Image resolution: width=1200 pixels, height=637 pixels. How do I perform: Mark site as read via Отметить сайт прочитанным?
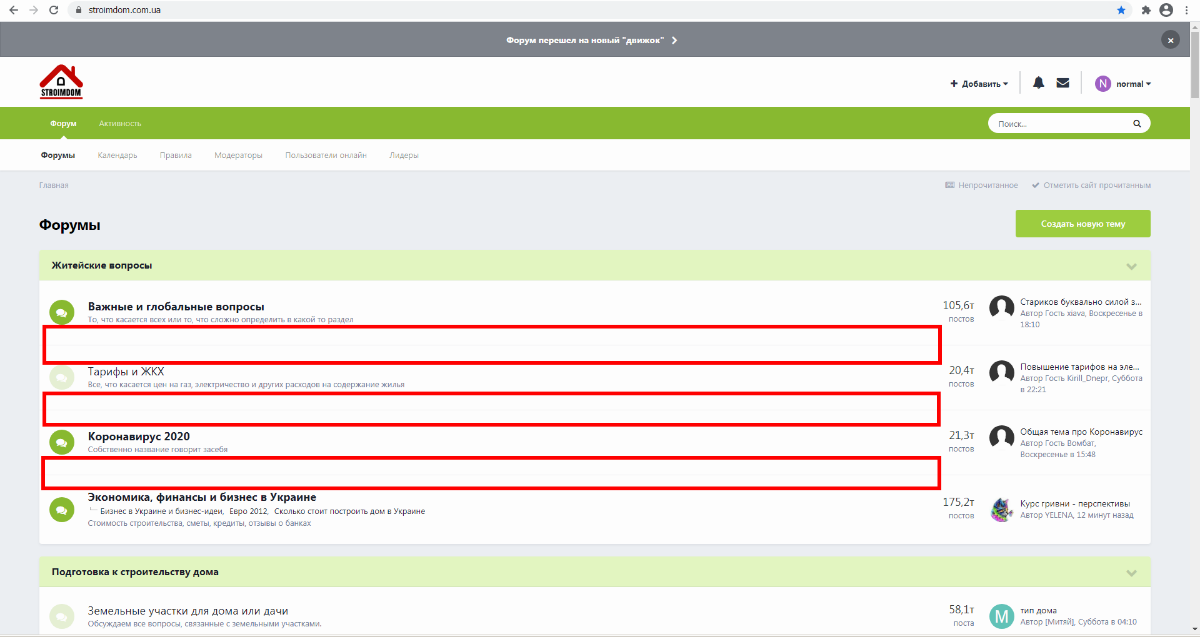pos(1091,185)
